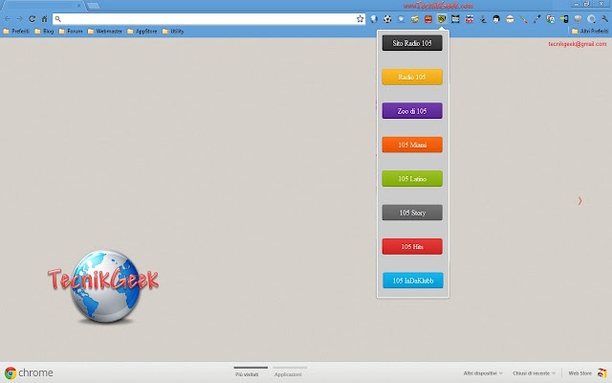612x383 pixels.
Task: Open the Forum bookmarks folder
Action: (x=71, y=31)
